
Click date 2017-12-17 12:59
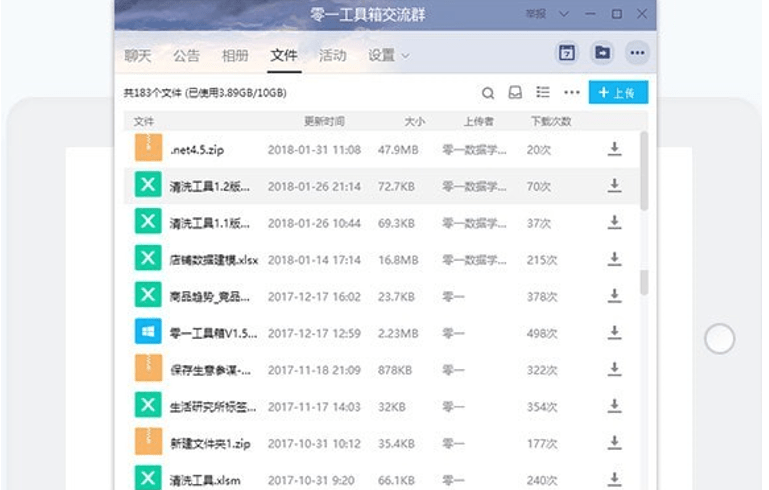point(314,334)
